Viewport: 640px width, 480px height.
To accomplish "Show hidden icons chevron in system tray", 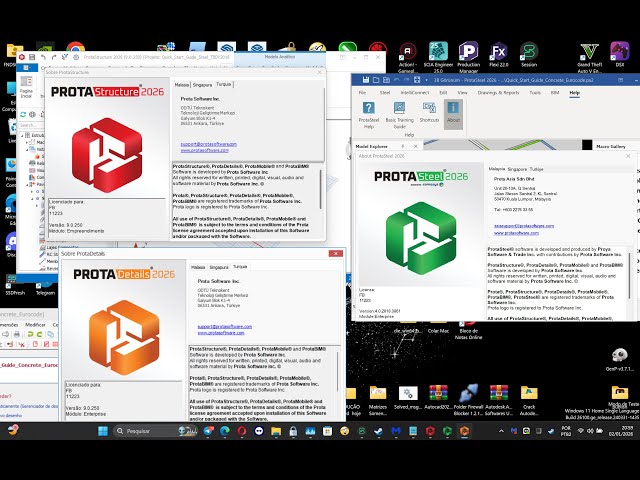I will 501,431.
